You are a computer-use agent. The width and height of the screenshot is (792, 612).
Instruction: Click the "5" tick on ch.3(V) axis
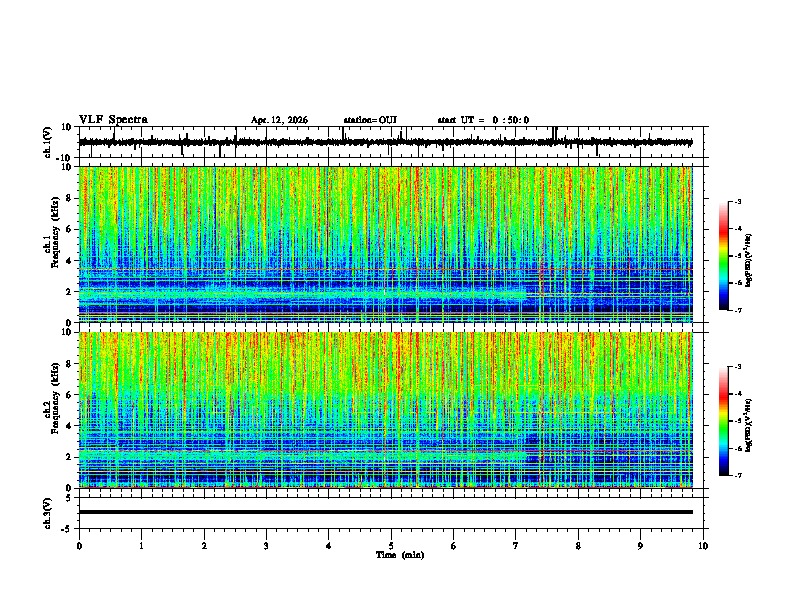[69, 497]
